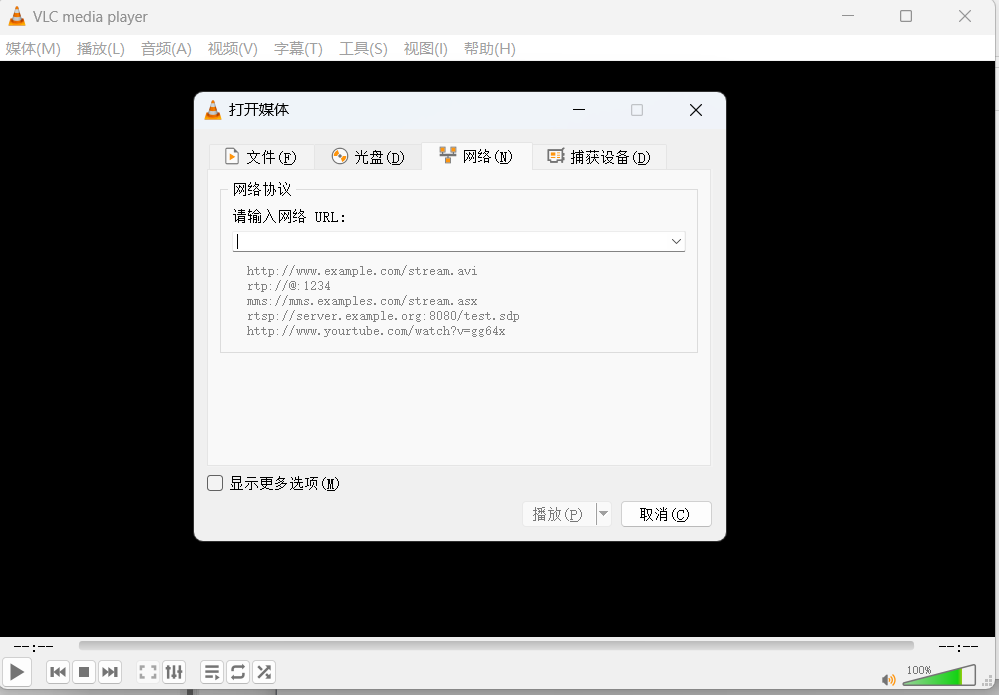999x695 pixels.
Task: Open the 视图(I) menu
Action: click(426, 49)
